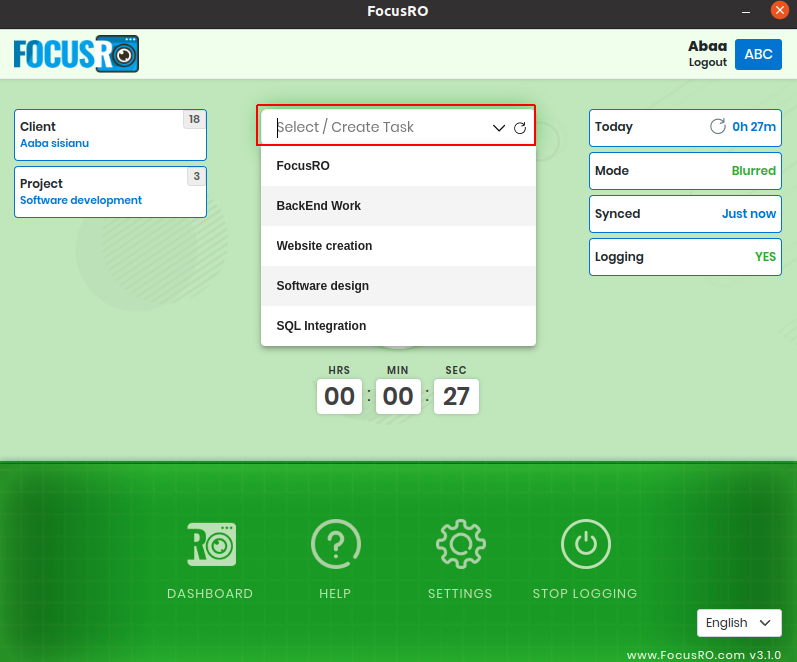Viewport: 797px width, 662px height.
Task: Click the FocusRO logo
Action: click(x=76, y=53)
